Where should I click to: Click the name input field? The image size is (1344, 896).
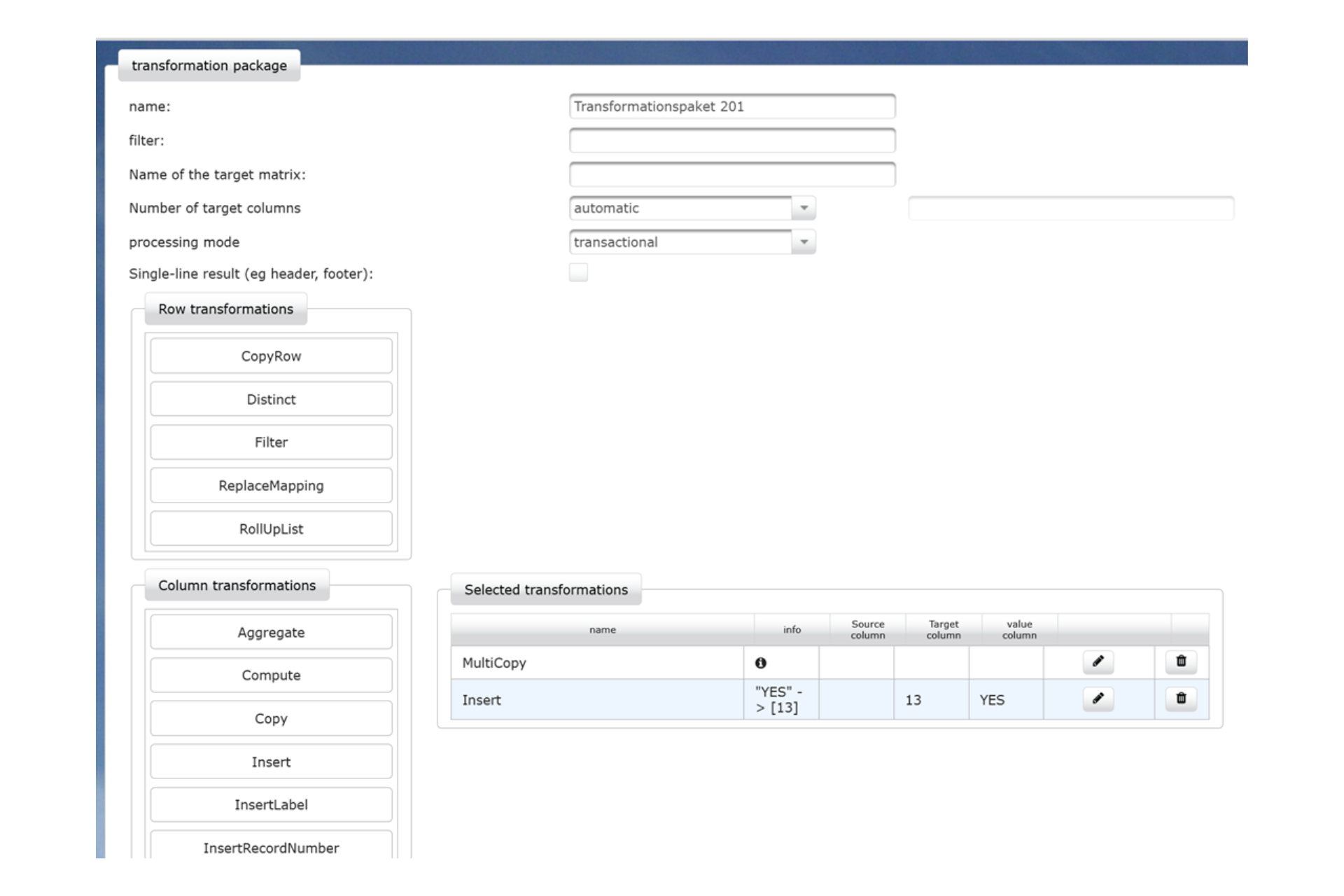pyautogui.click(x=731, y=106)
